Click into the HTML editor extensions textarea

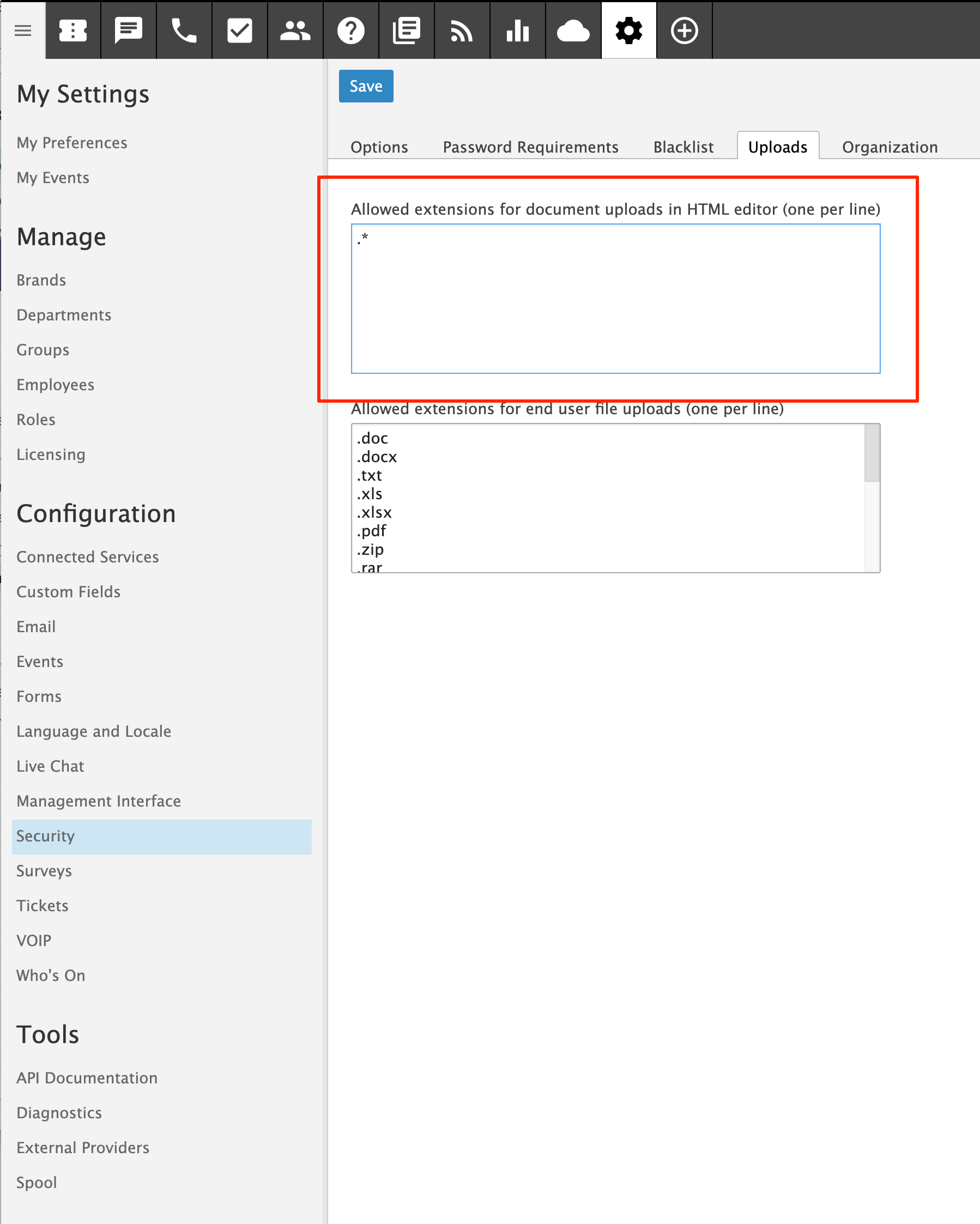tap(615, 298)
